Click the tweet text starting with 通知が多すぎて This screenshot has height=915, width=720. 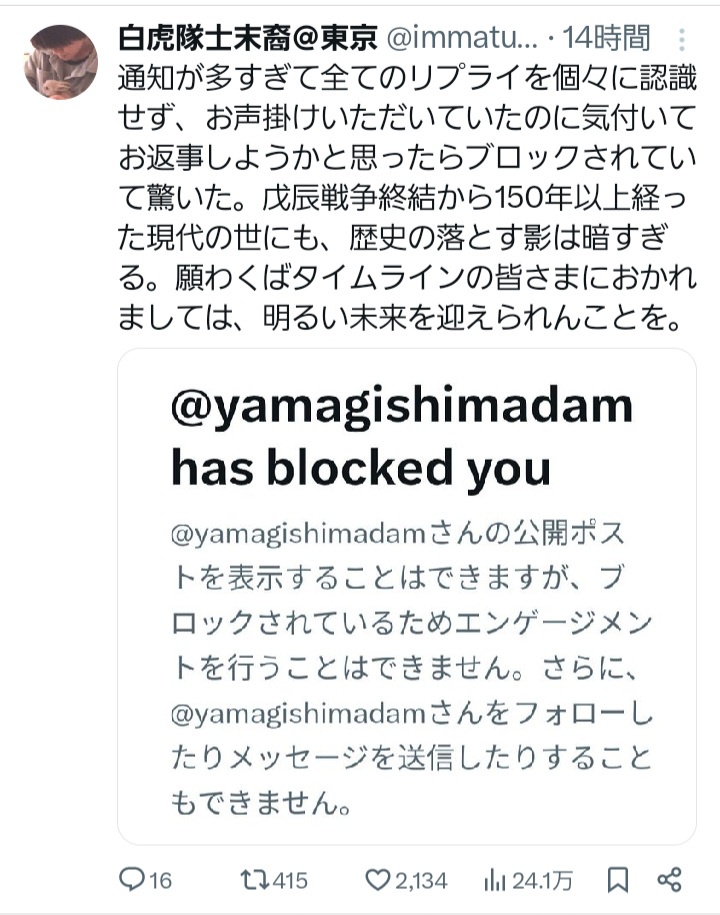(x=407, y=197)
